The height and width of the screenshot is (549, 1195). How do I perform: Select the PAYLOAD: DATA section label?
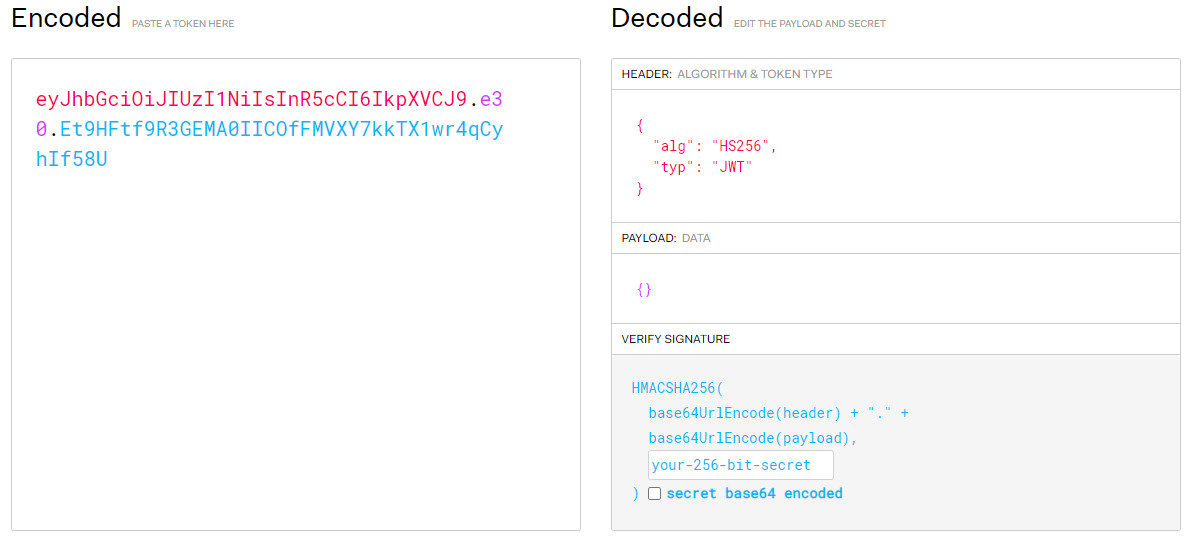(666, 238)
